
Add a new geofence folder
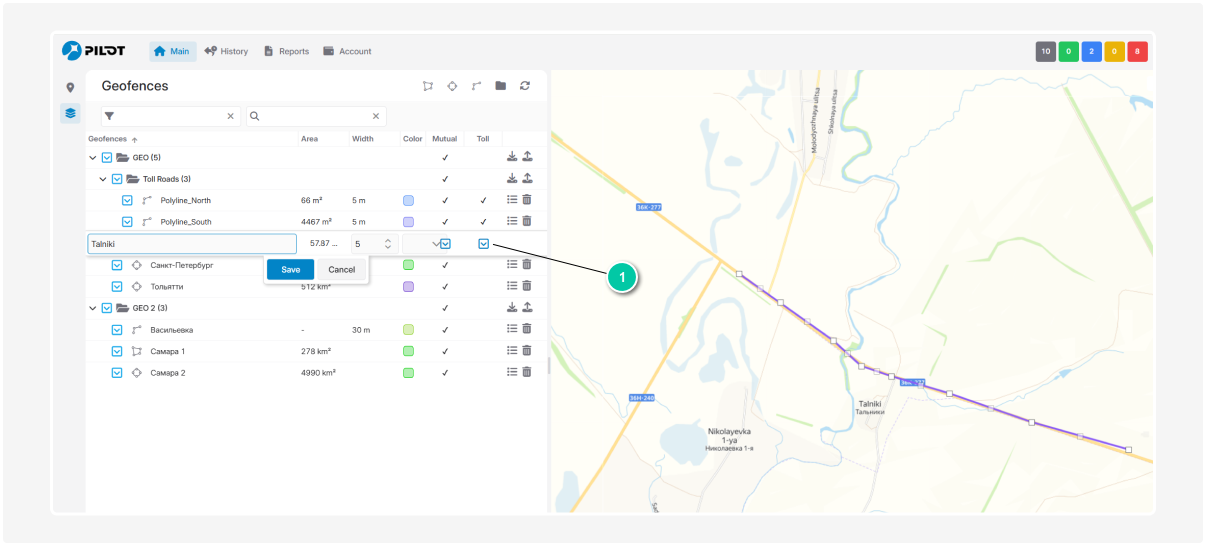501,86
